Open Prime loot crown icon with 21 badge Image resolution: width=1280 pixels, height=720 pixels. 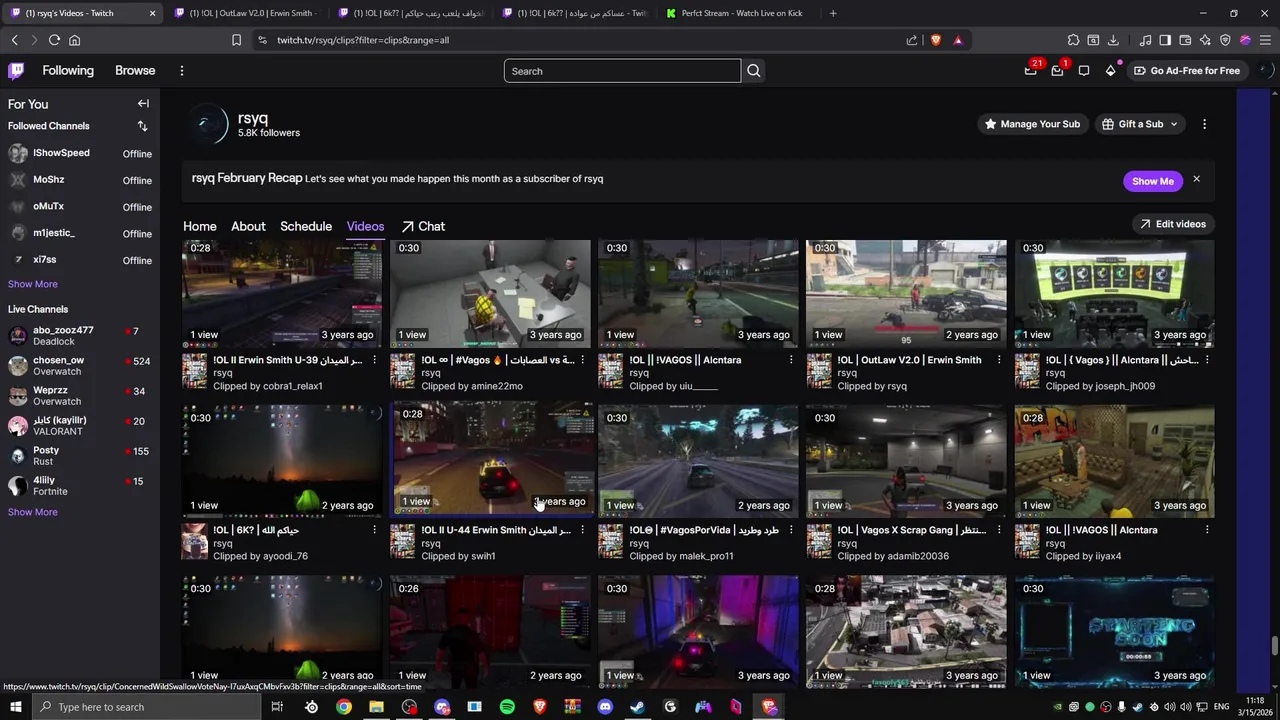pos(1031,70)
